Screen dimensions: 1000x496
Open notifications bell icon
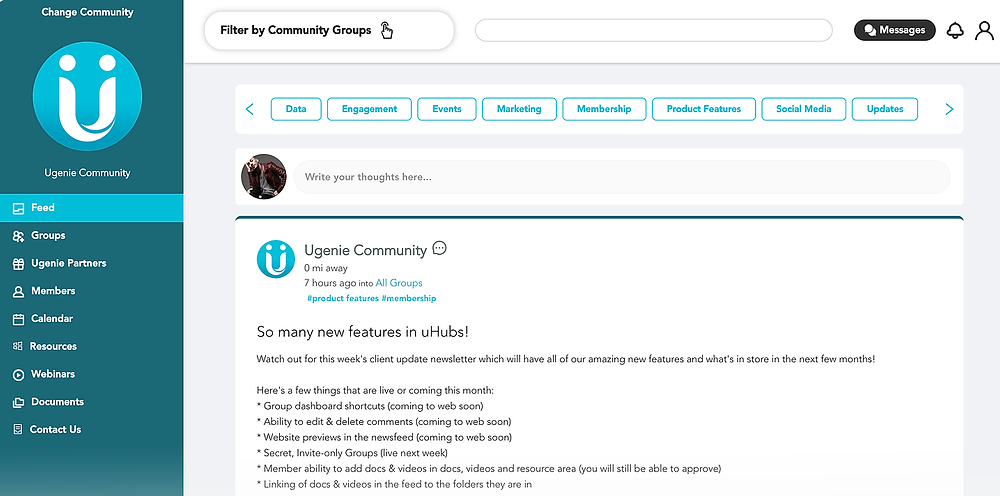click(x=955, y=30)
